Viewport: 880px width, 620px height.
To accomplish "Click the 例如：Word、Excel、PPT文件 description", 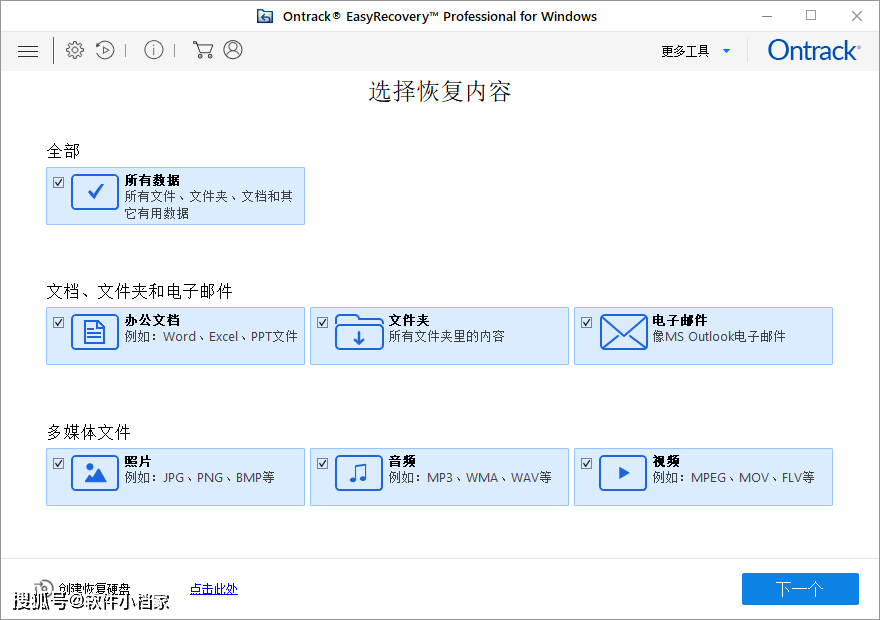I will 211,337.
